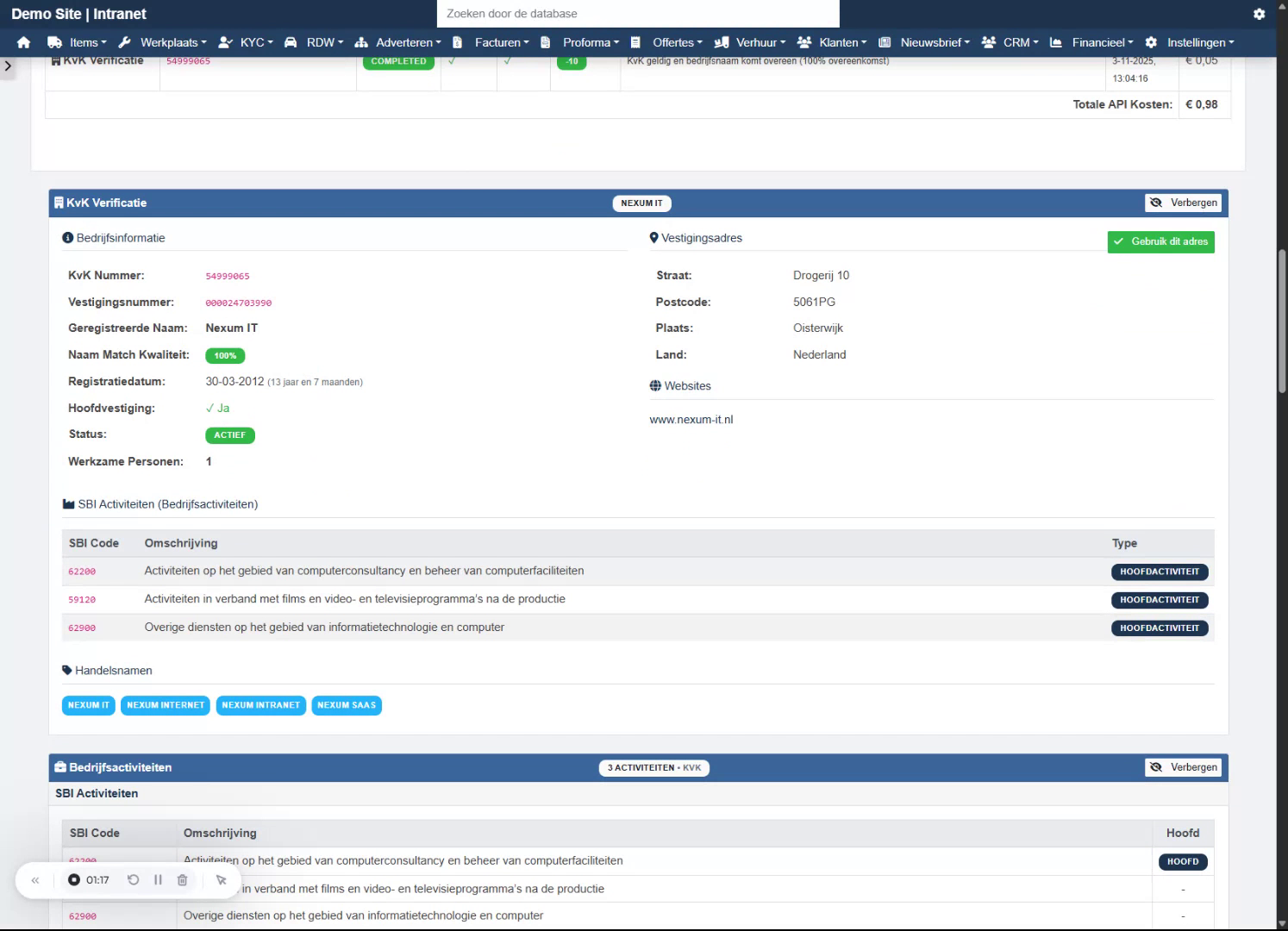
Task: Open the Nieuwsbrief menu
Action: pos(935,42)
